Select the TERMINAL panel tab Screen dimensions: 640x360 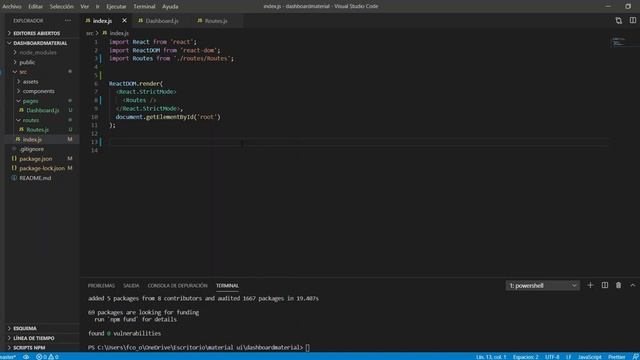tap(227, 285)
